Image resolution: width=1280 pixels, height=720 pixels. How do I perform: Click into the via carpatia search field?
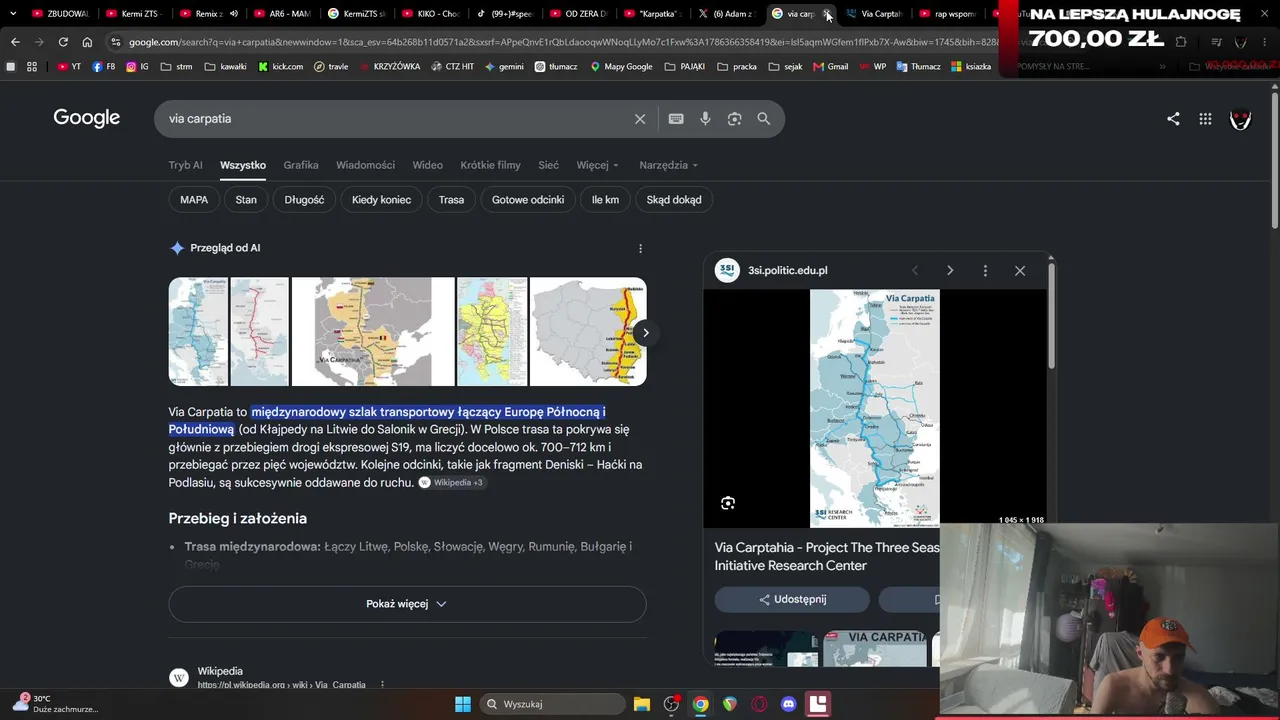tap(398, 119)
